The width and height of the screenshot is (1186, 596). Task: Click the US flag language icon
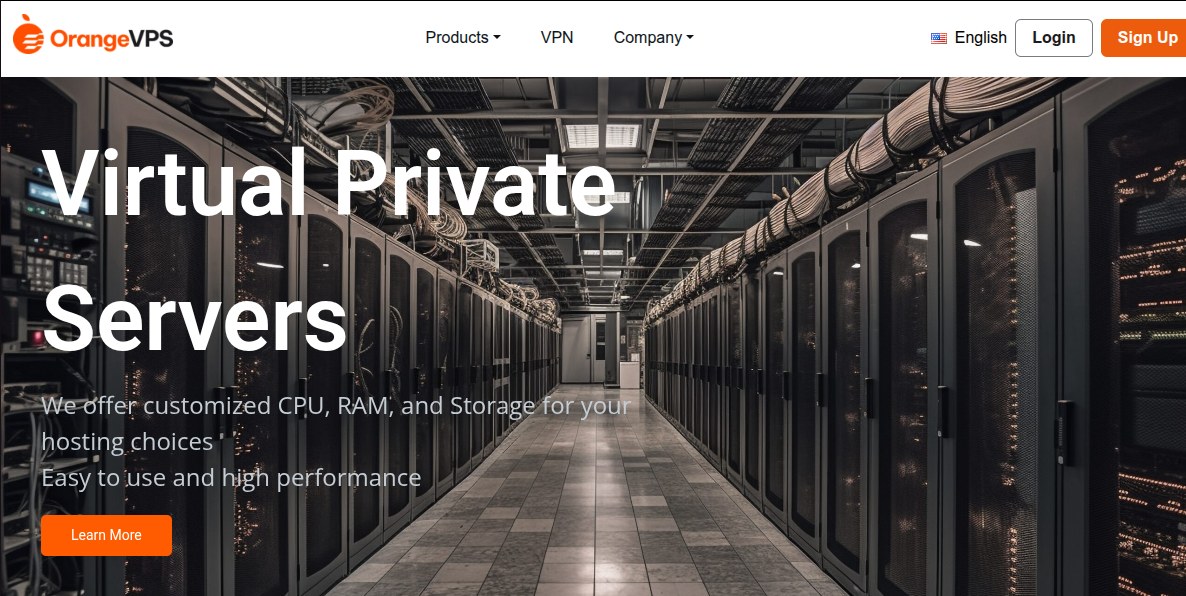coord(939,39)
